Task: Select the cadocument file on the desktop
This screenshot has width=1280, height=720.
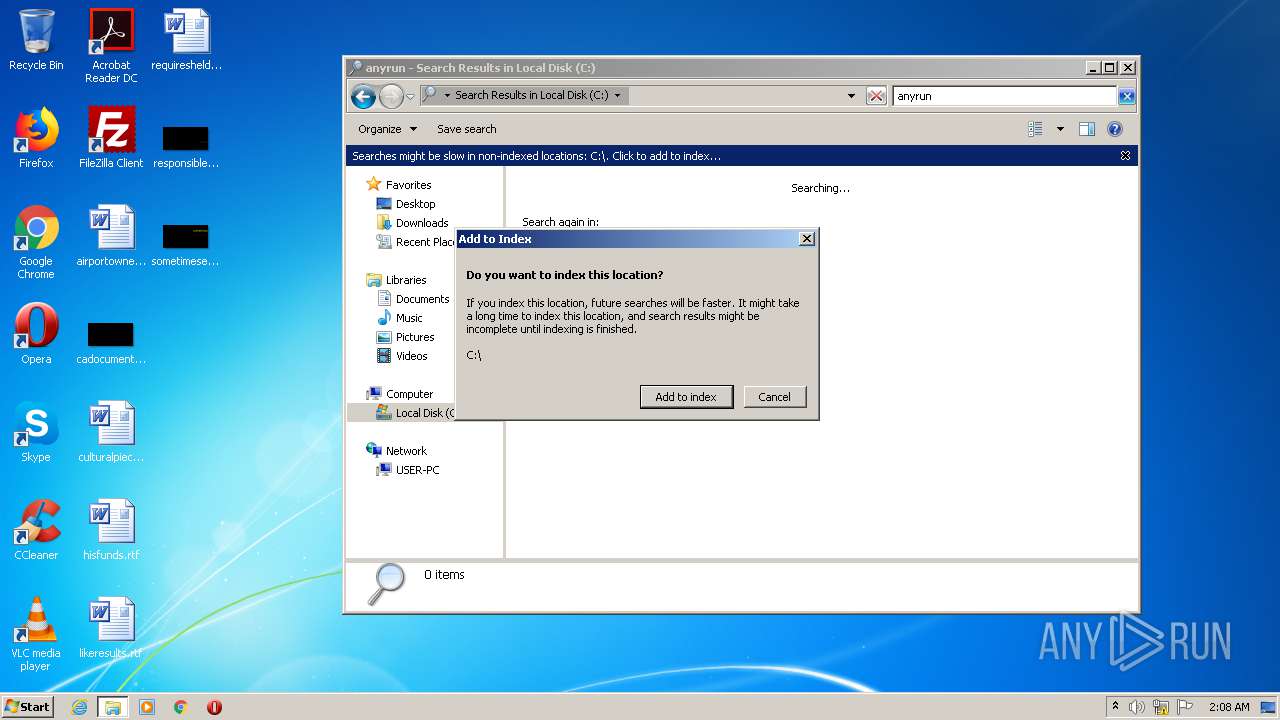Action: 111,342
